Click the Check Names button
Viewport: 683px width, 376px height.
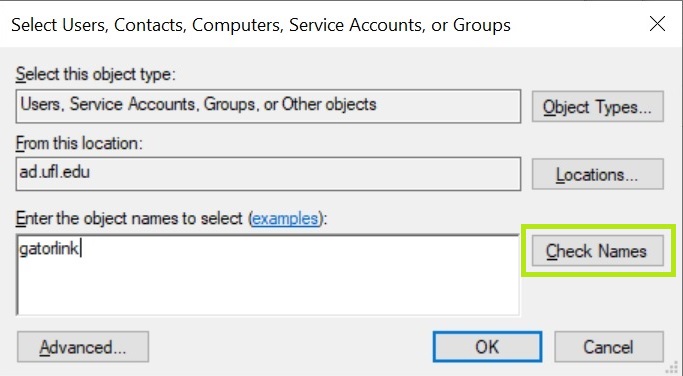click(x=598, y=251)
